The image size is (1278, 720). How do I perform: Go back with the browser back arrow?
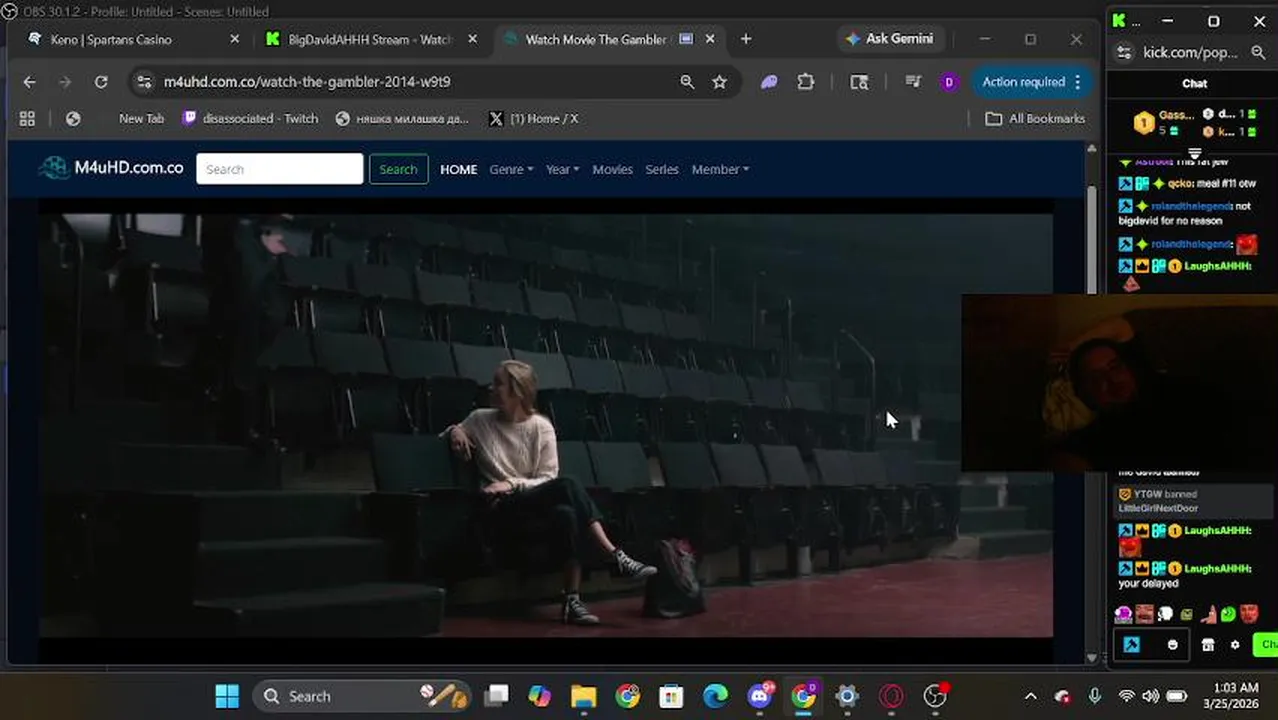click(29, 82)
